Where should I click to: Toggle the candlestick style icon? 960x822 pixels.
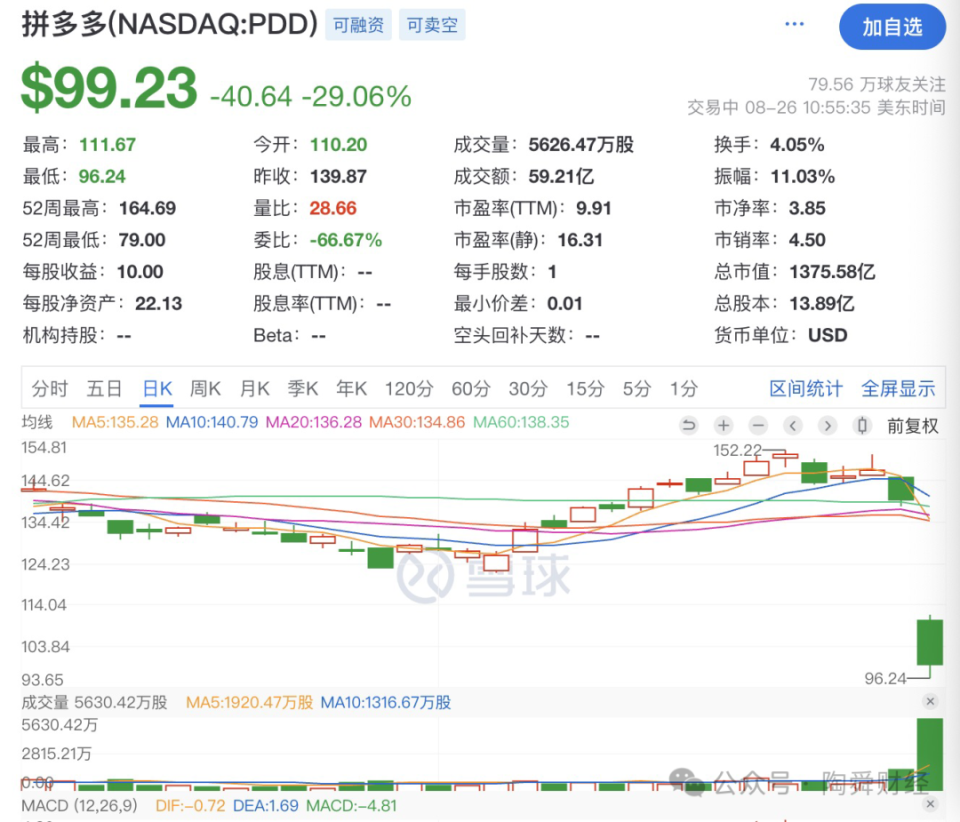862,425
